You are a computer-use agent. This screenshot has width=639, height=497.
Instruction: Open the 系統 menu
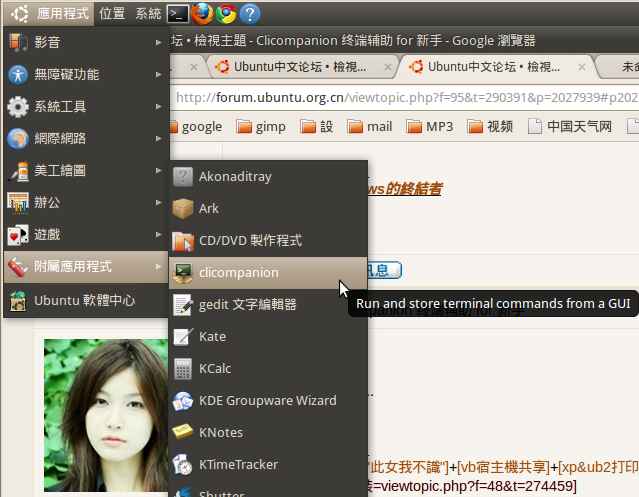click(148, 14)
